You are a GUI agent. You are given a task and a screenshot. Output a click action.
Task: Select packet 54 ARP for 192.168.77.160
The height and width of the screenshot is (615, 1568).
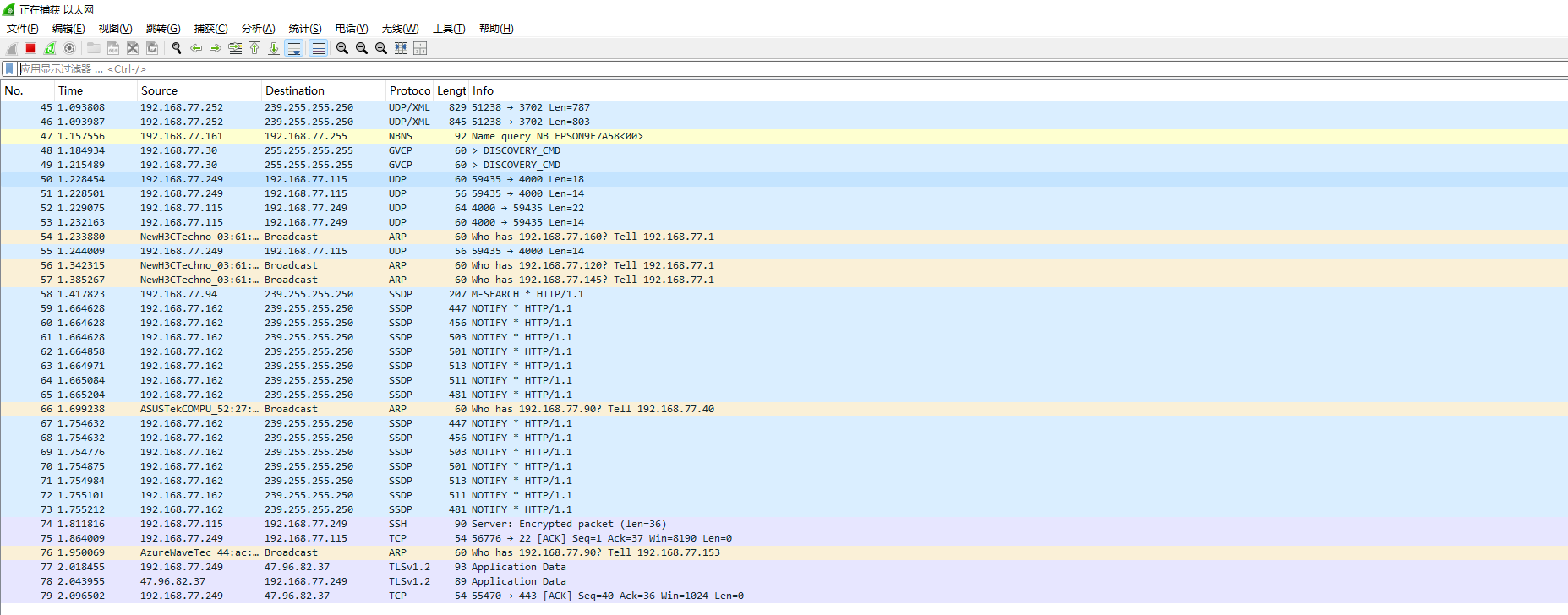(784, 237)
